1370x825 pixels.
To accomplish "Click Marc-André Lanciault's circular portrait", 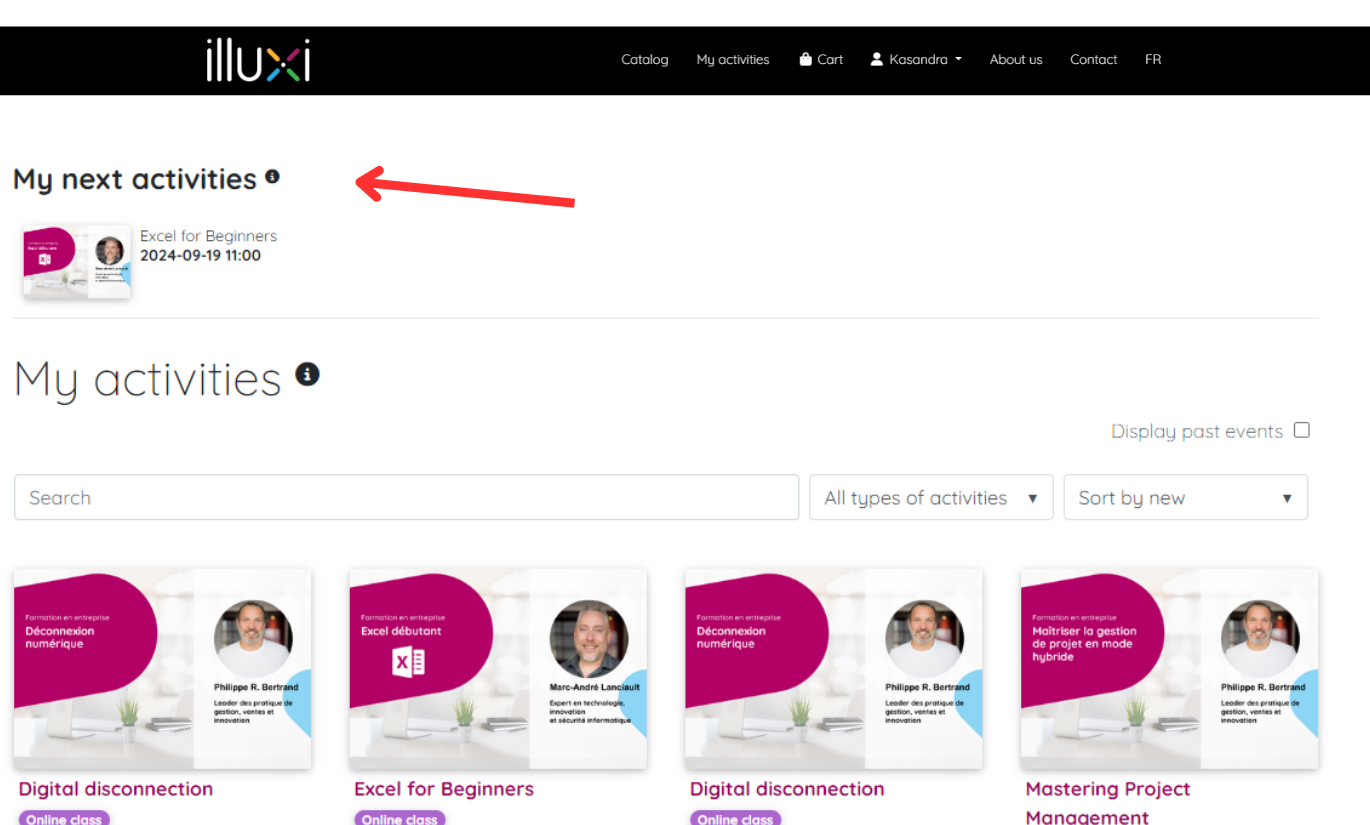I will coord(589,639).
